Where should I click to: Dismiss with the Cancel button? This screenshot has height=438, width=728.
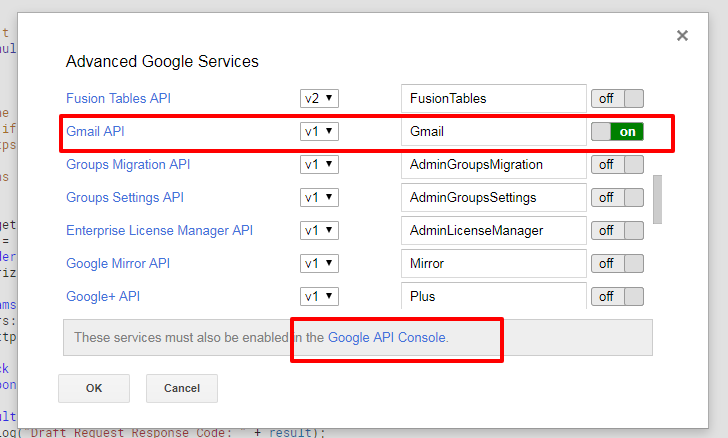click(x=182, y=388)
